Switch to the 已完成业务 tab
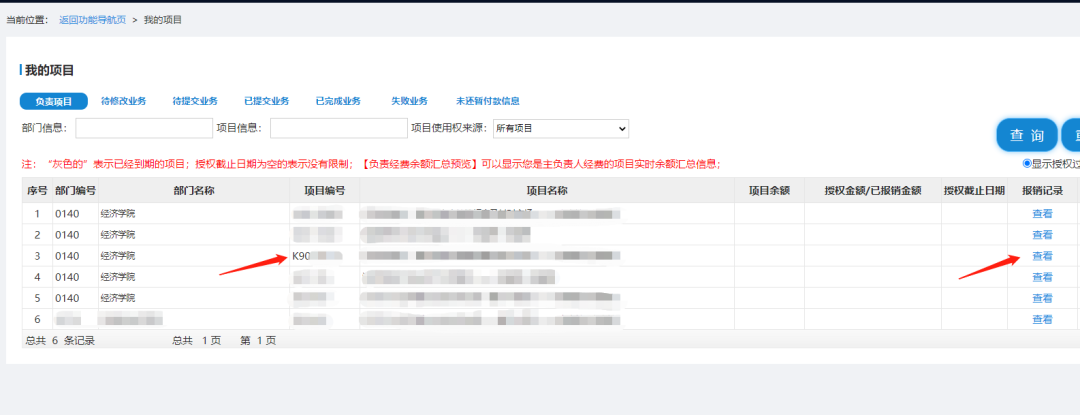The height and width of the screenshot is (415, 1080). (338, 101)
